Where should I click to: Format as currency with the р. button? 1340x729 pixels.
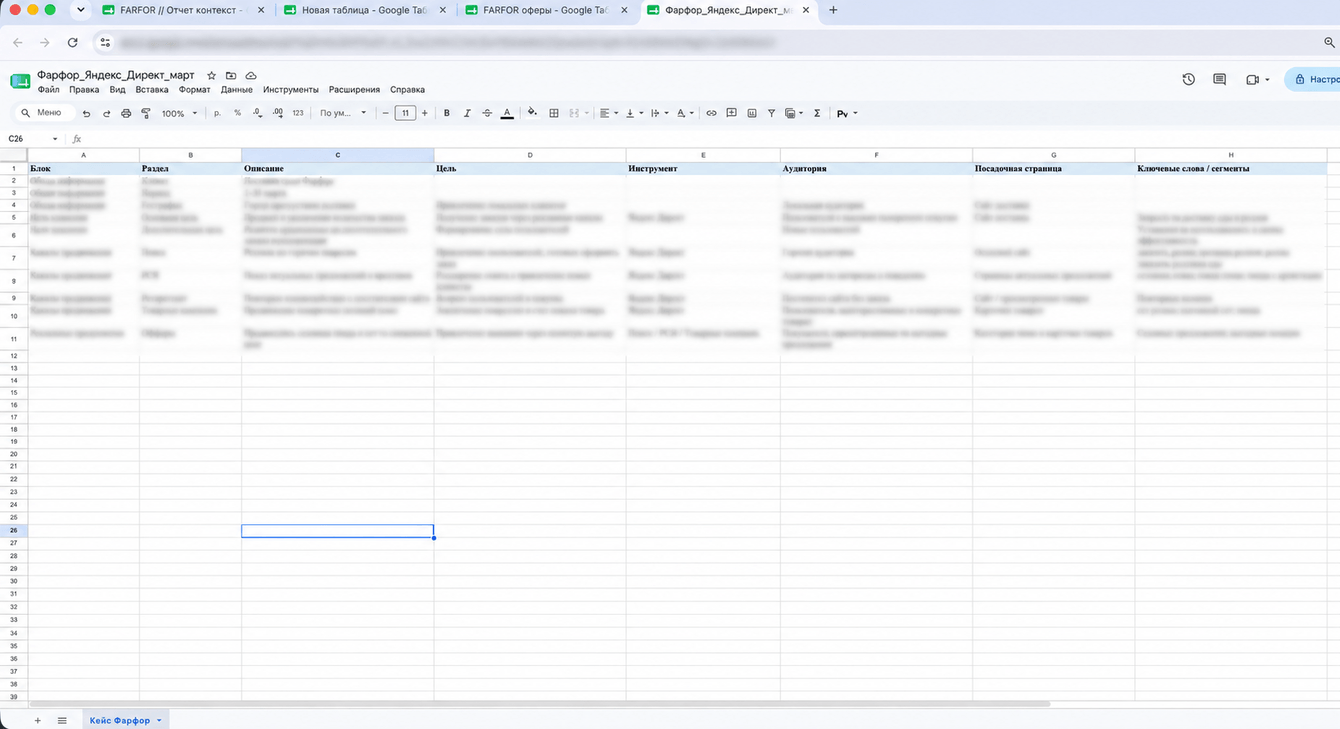click(x=218, y=113)
